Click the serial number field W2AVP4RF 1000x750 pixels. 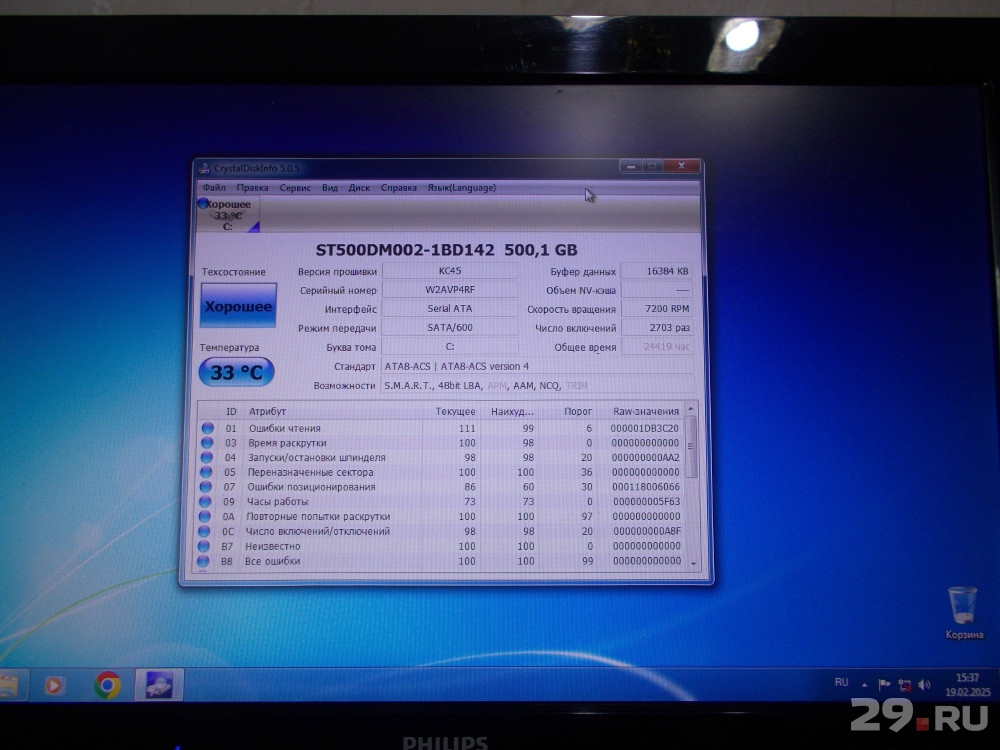[x=450, y=290]
